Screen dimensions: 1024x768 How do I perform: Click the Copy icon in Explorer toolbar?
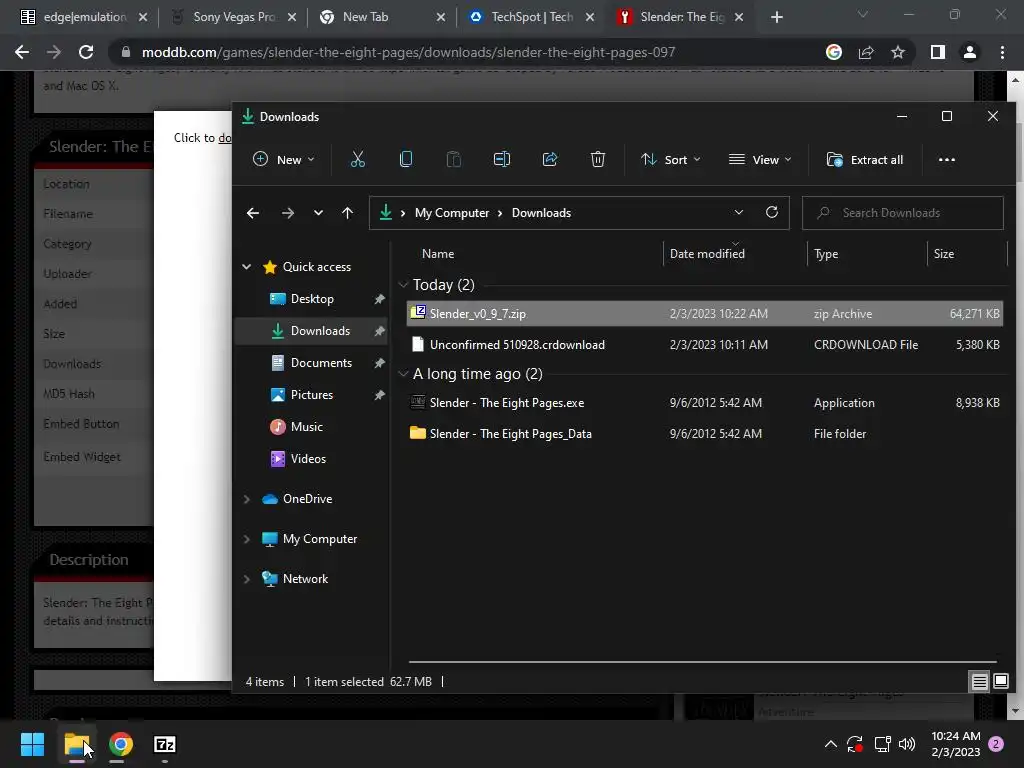(406, 159)
